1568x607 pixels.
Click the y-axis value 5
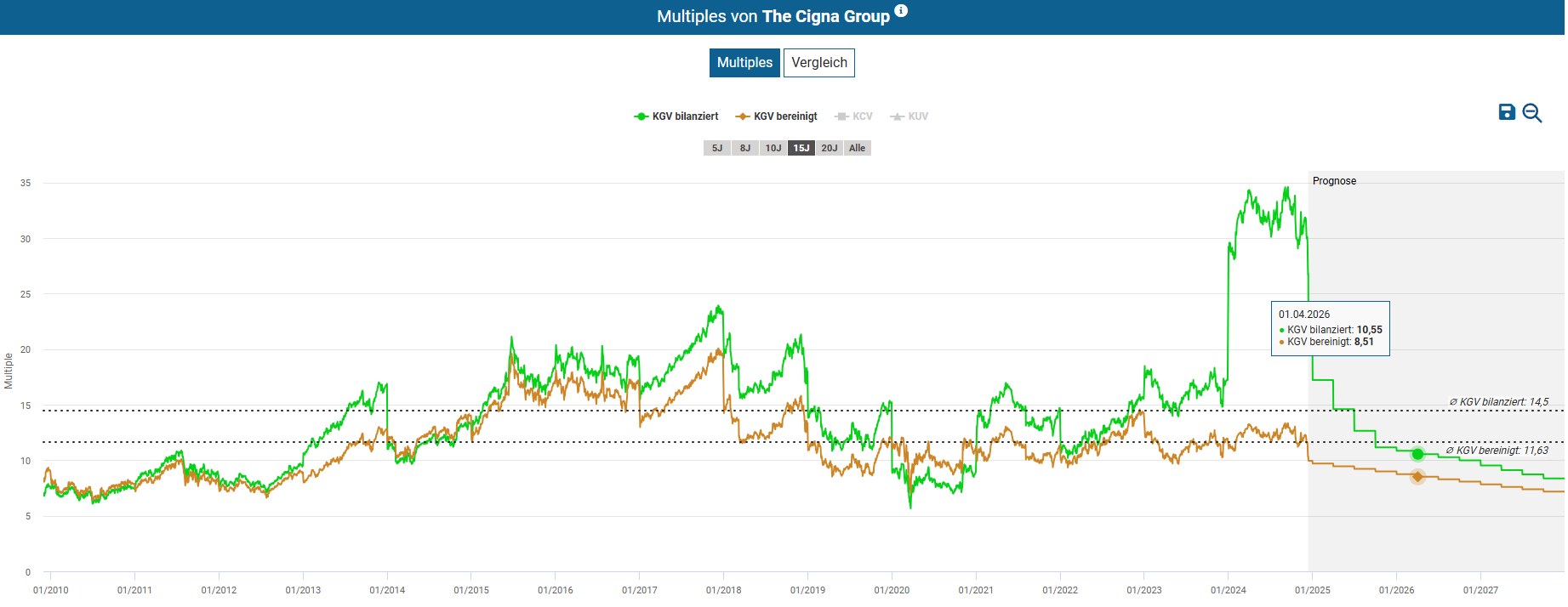tap(28, 516)
